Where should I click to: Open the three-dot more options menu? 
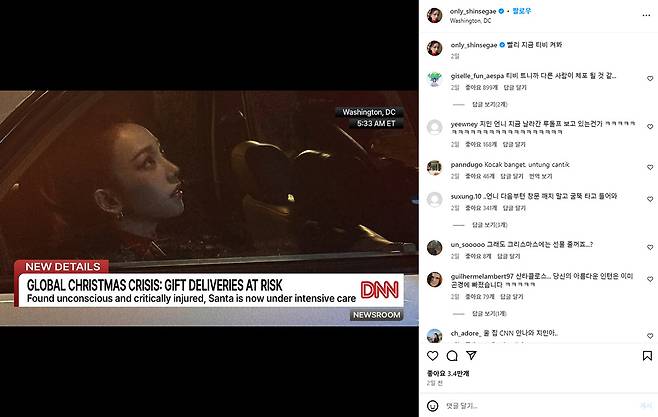[x=646, y=15]
